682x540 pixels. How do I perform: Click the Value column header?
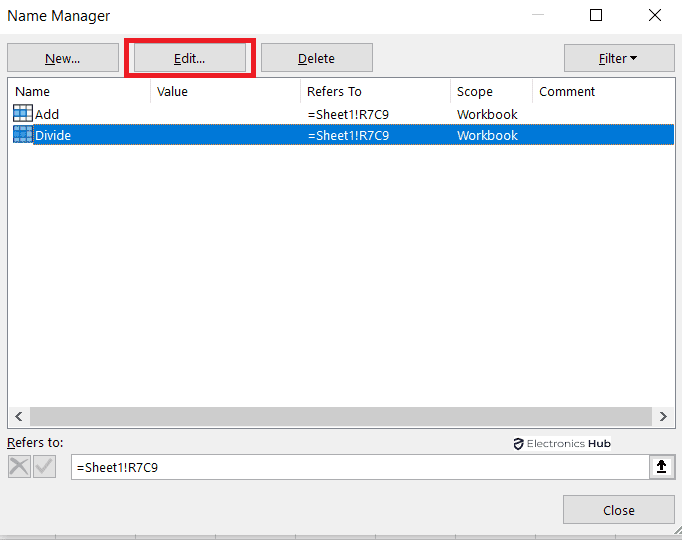[225, 91]
